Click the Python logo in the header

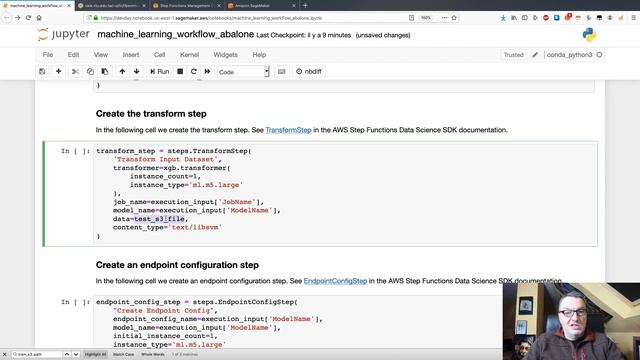[x=589, y=35]
